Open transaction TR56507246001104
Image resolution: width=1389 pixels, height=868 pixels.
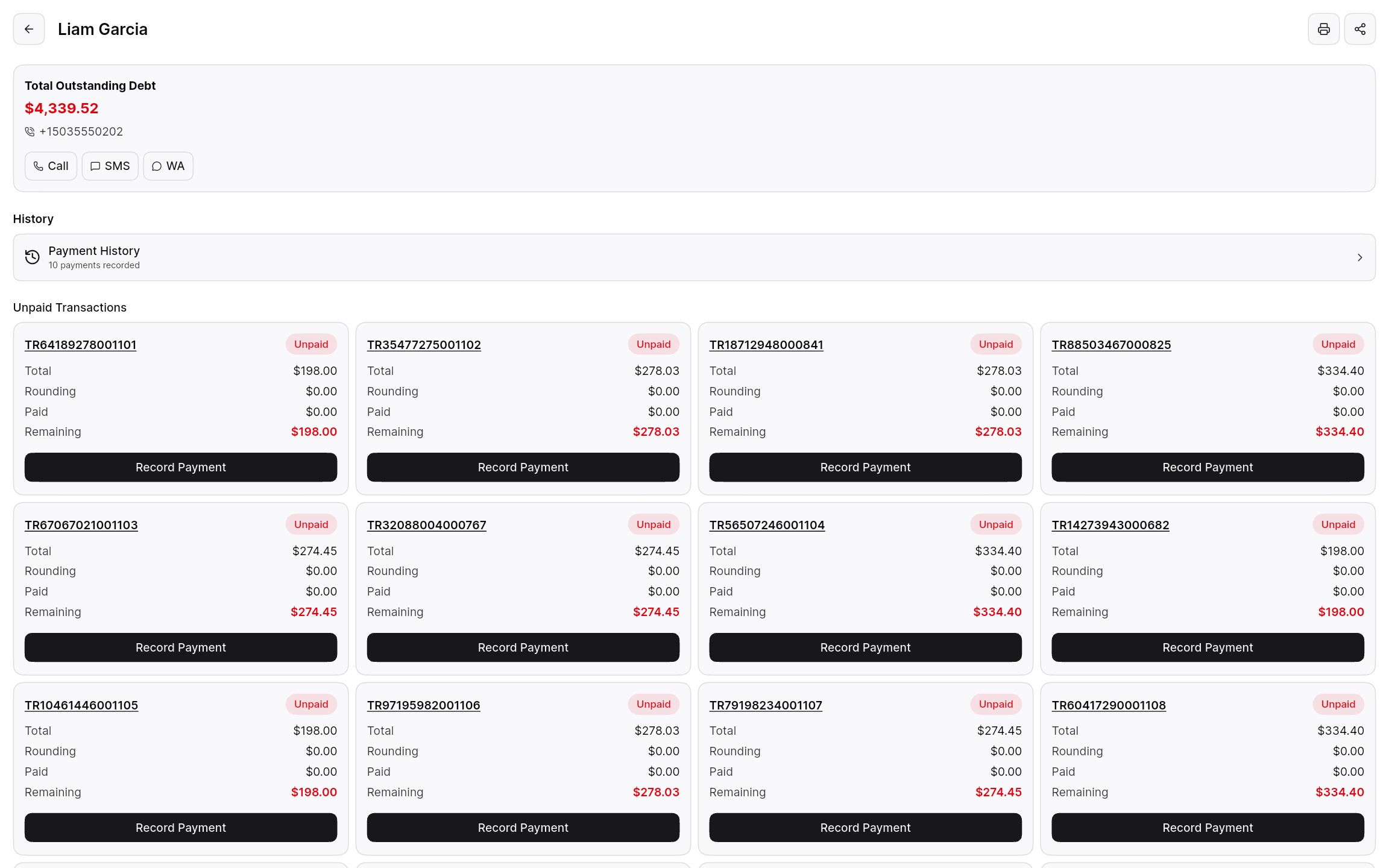[x=767, y=525]
